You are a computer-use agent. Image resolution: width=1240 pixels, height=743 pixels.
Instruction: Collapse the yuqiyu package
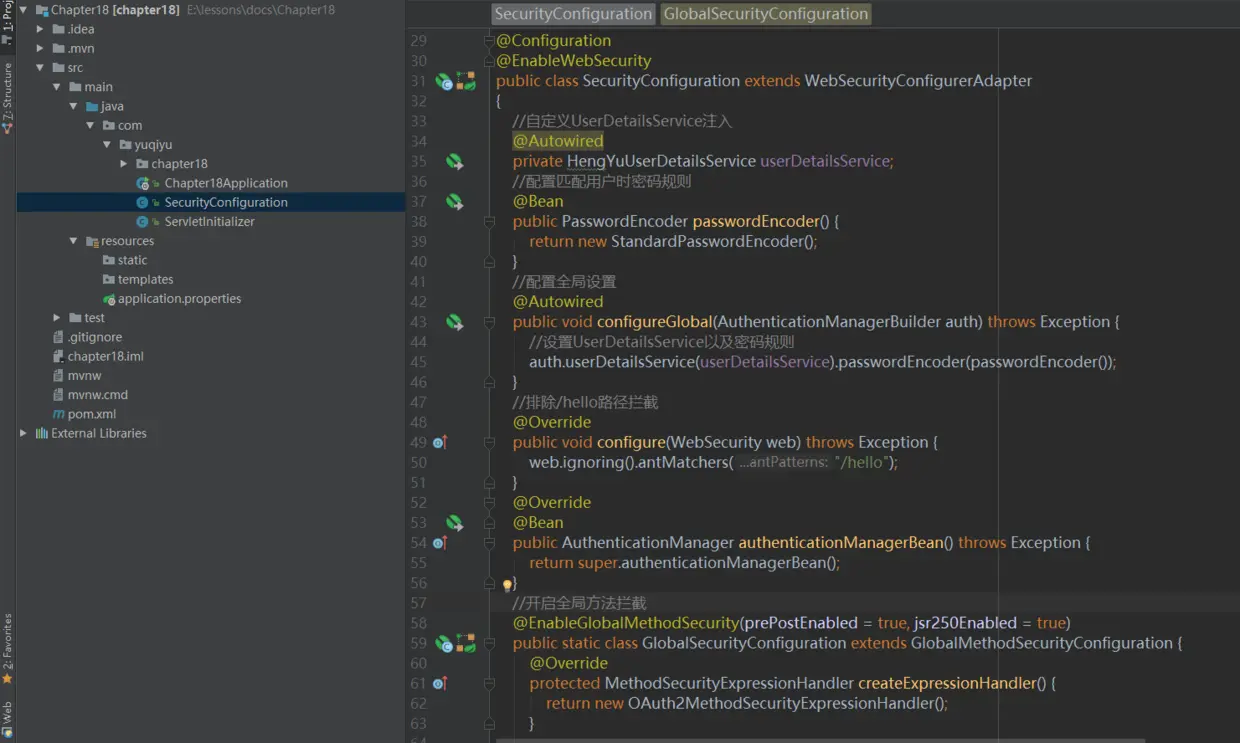pos(107,145)
